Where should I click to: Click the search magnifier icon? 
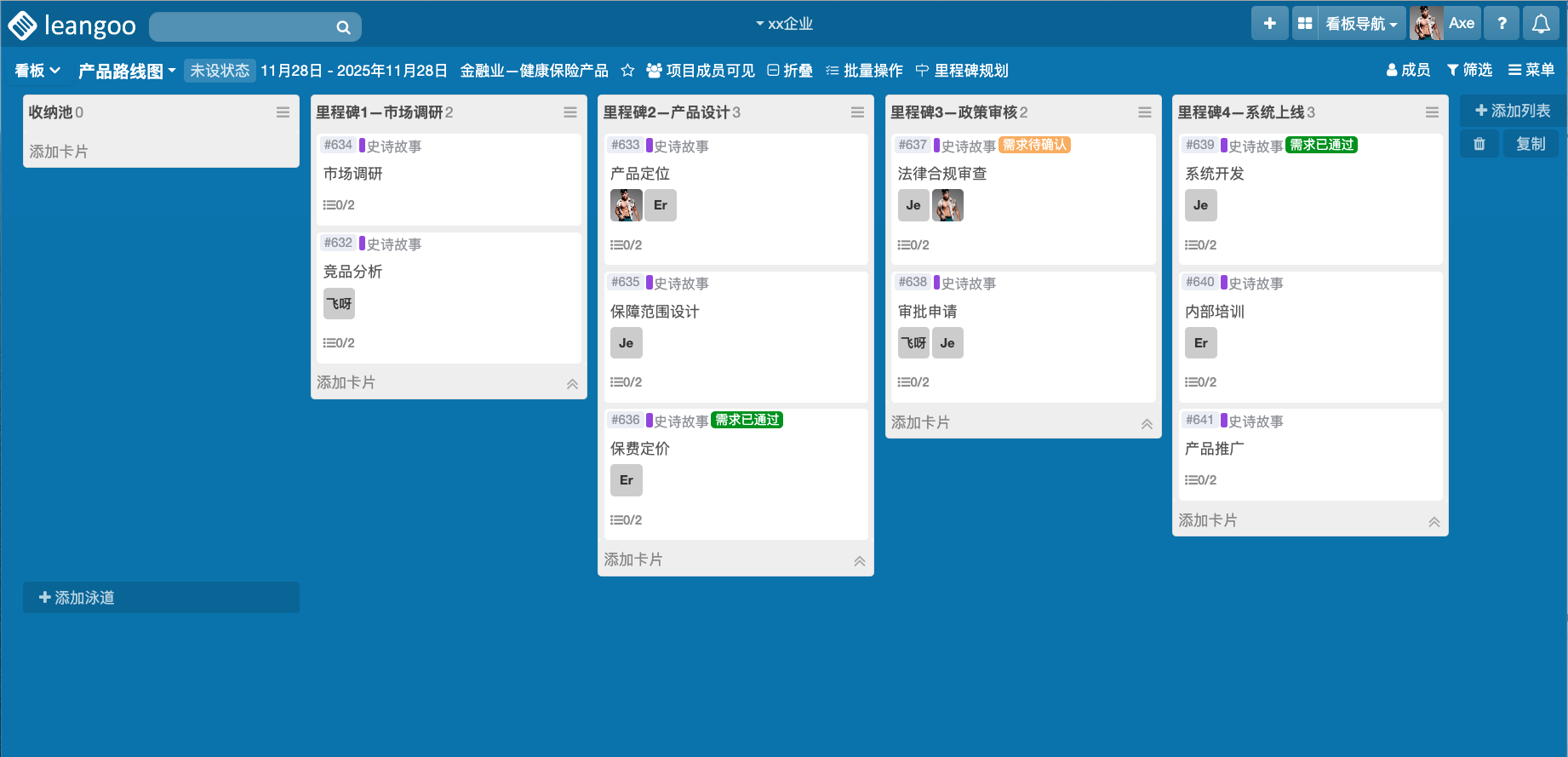tap(343, 27)
